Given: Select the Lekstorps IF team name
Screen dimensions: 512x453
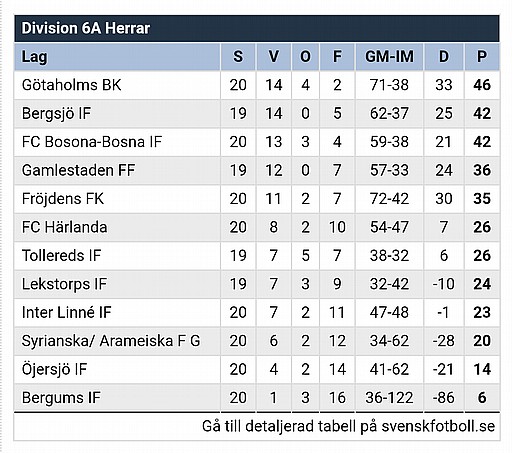Looking at the screenshot, I should [64, 284].
